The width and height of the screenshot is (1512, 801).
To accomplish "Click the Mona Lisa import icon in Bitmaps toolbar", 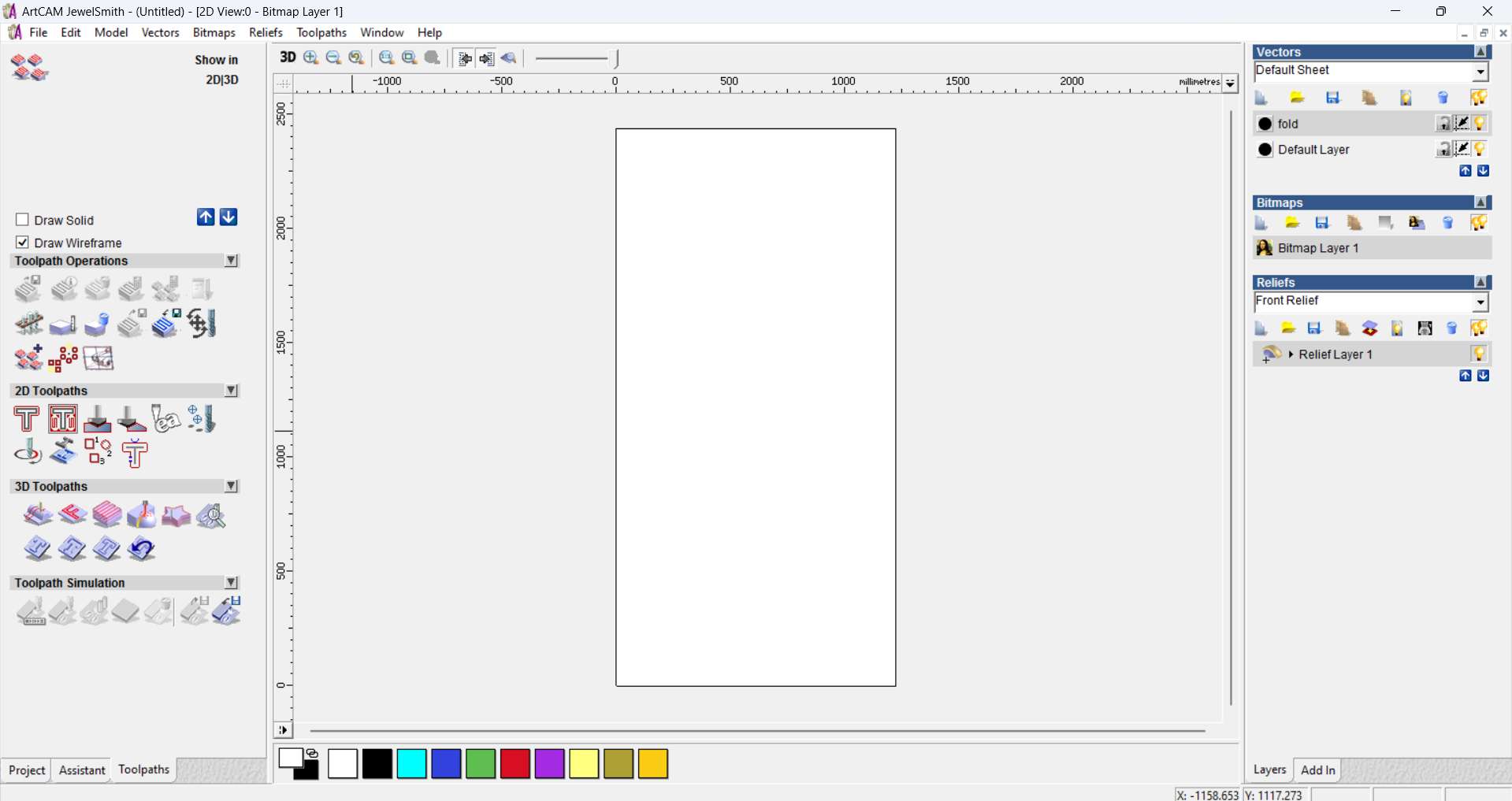I will tap(1417, 223).
